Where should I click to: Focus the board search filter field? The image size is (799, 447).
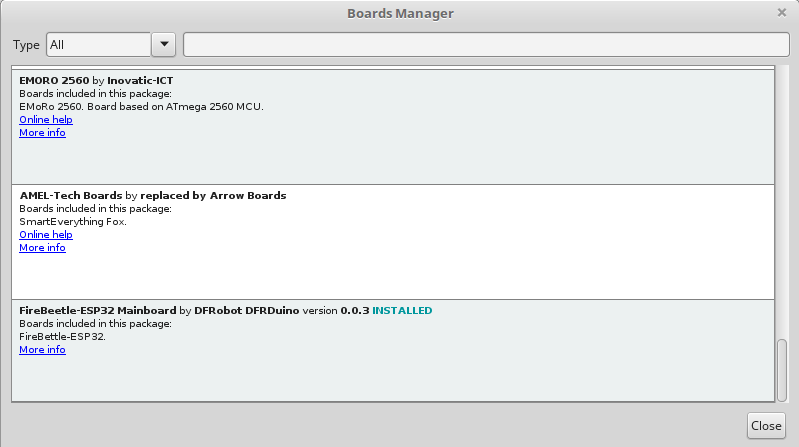coord(486,45)
